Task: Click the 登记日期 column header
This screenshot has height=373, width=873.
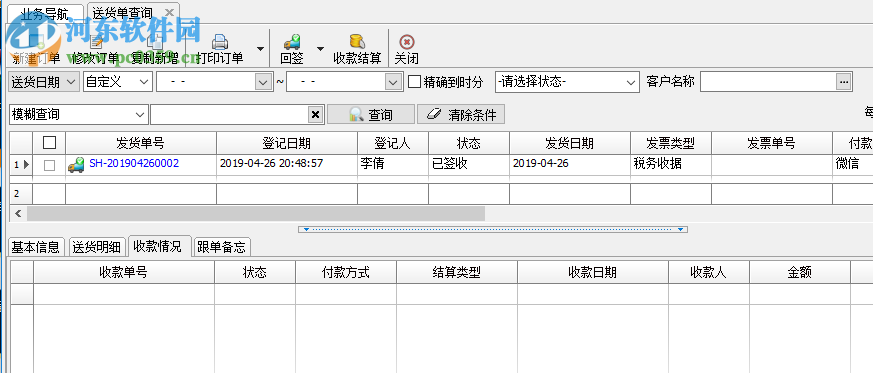Action: tap(287, 143)
